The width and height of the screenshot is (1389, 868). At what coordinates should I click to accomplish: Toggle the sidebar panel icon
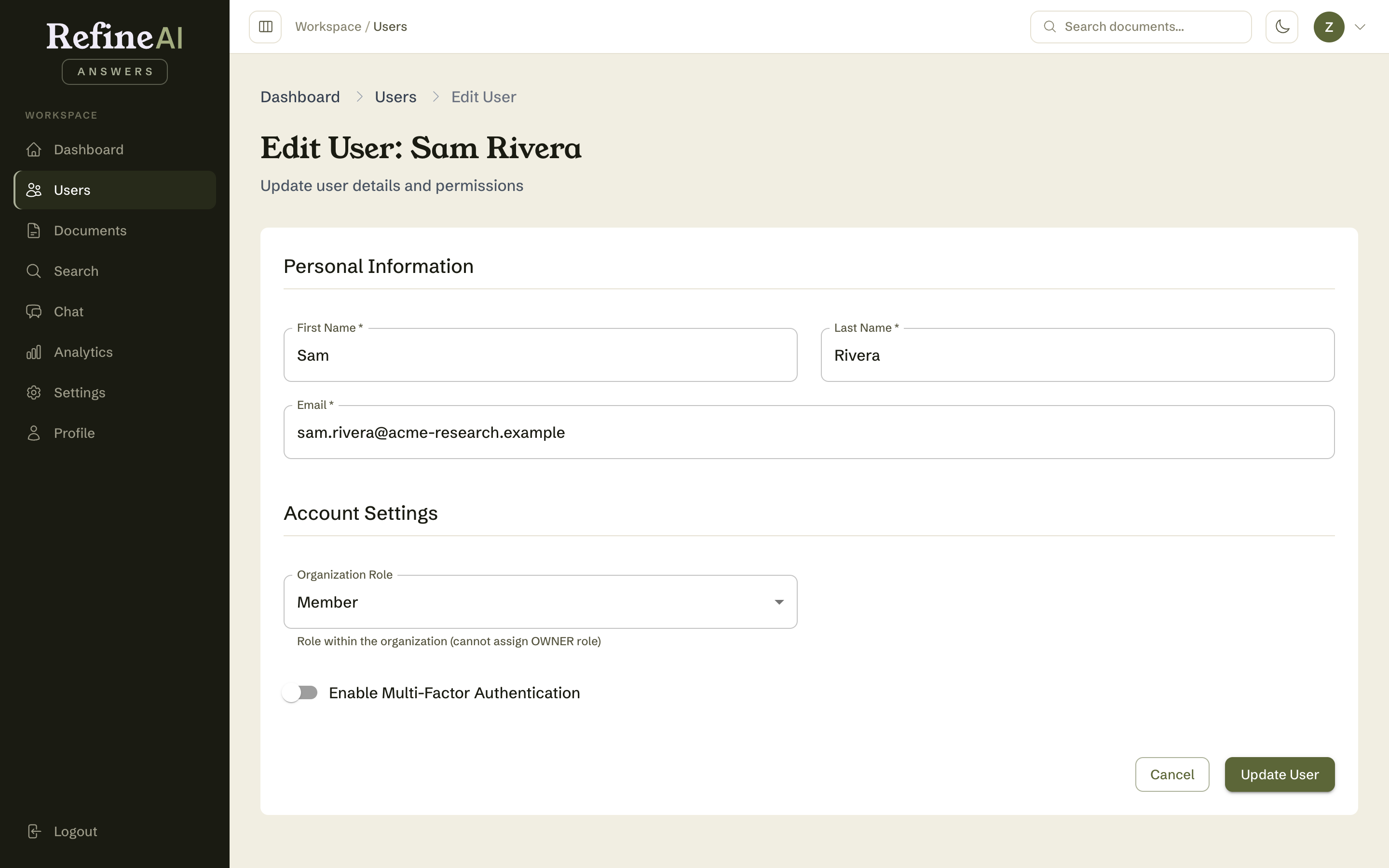(265, 27)
